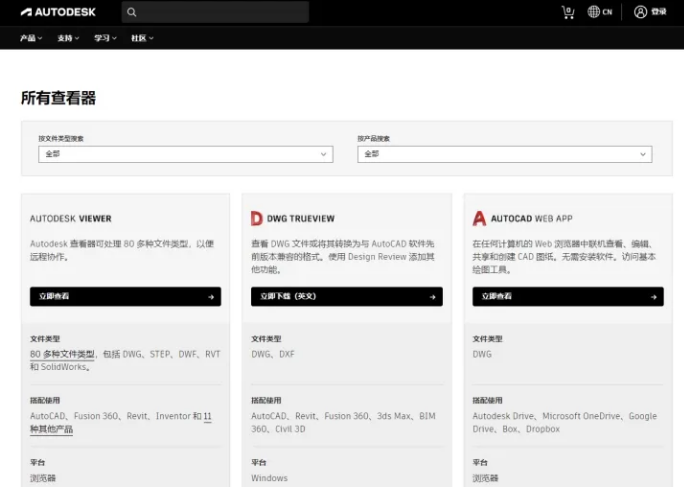The image size is (684, 487).
Task: Click the 所有查看器 heading
Action: pyautogui.click(x=58, y=98)
